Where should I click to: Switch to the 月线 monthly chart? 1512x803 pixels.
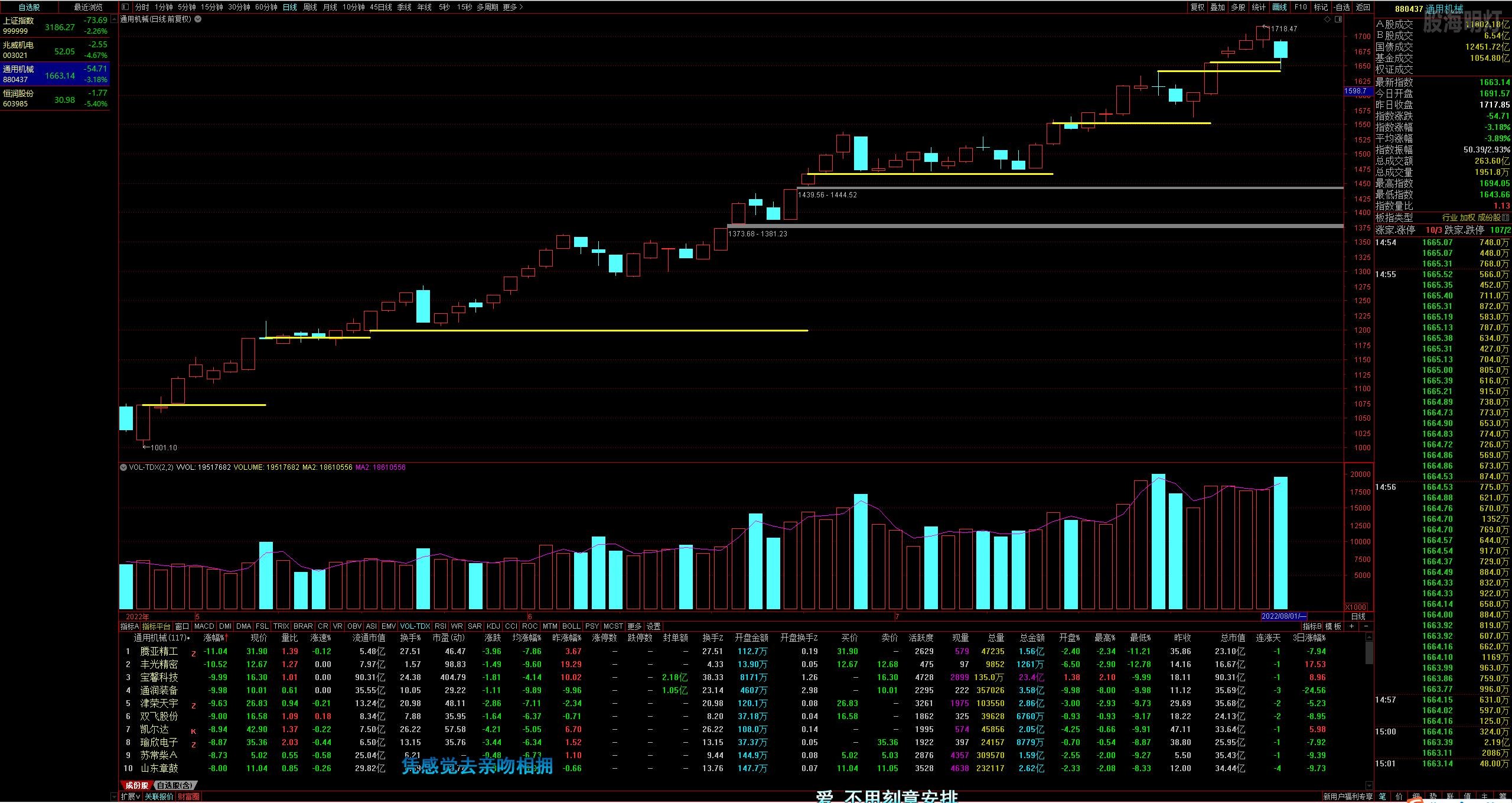tap(330, 7)
